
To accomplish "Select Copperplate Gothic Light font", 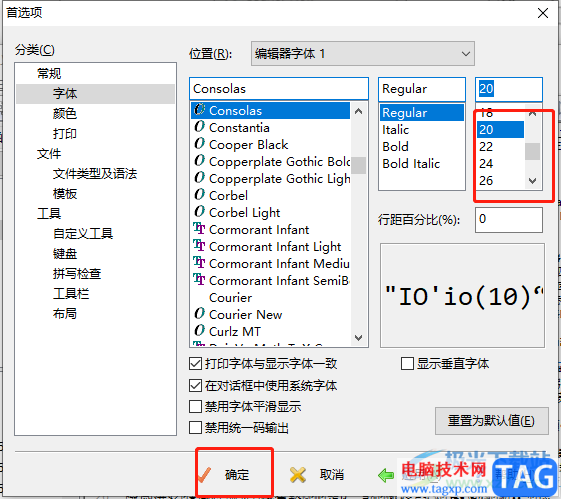I will (270, 178).
